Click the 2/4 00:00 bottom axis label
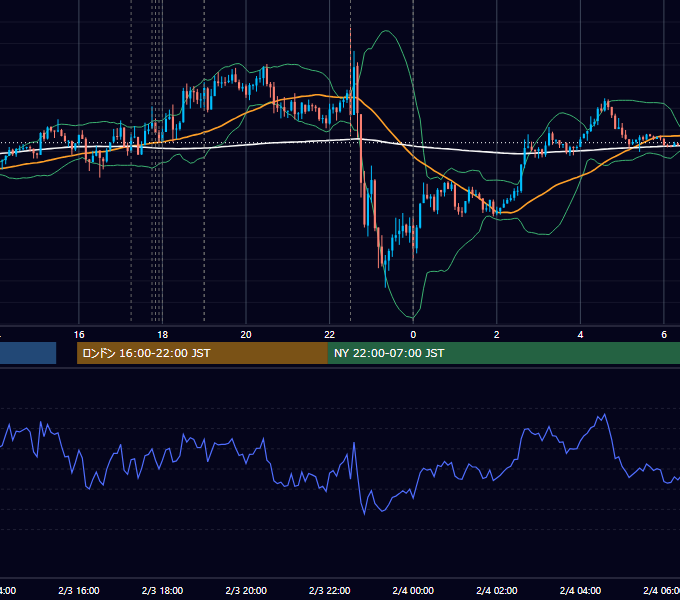The width and height of the screenshot is (680, 600). tap(413, 590)
